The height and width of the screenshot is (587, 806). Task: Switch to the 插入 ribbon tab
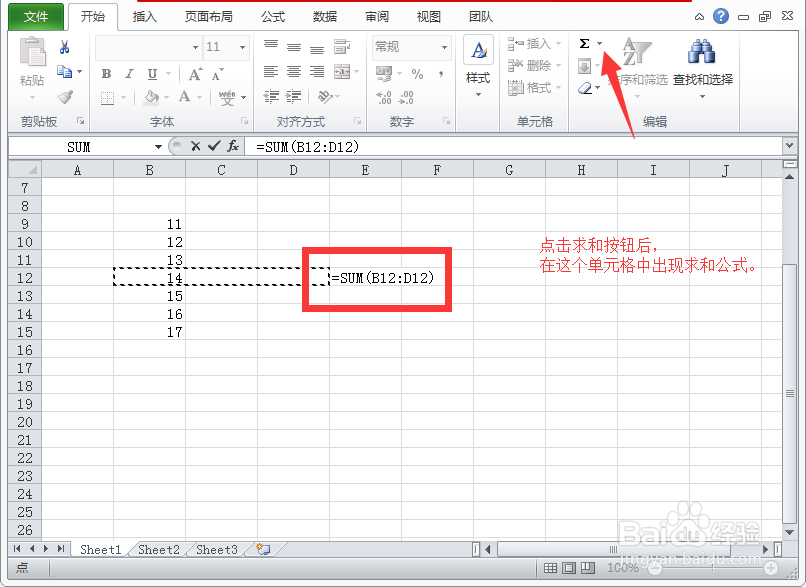[x=143, y=16]
